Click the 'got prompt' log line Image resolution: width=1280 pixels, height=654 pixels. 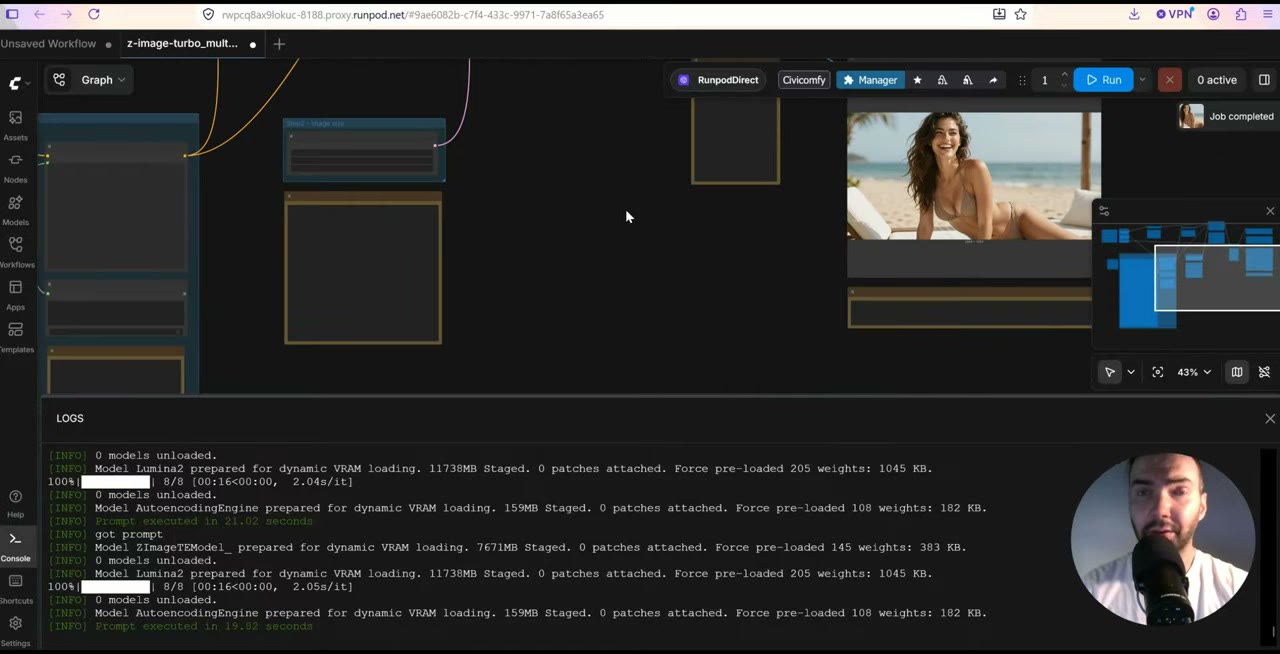(128, 534)
